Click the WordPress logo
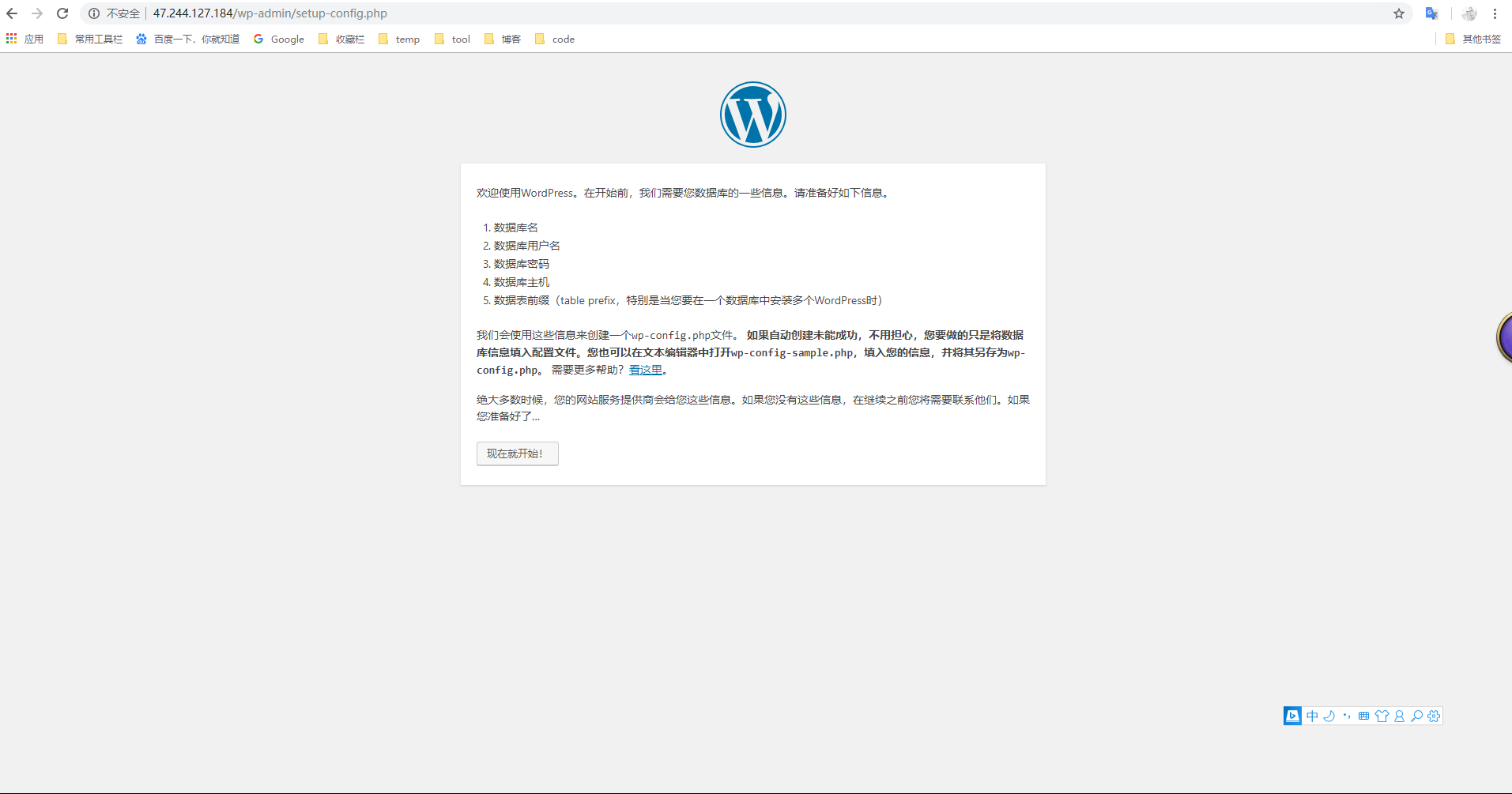This screenshot has height=794, width=1512. pos(753,115)
